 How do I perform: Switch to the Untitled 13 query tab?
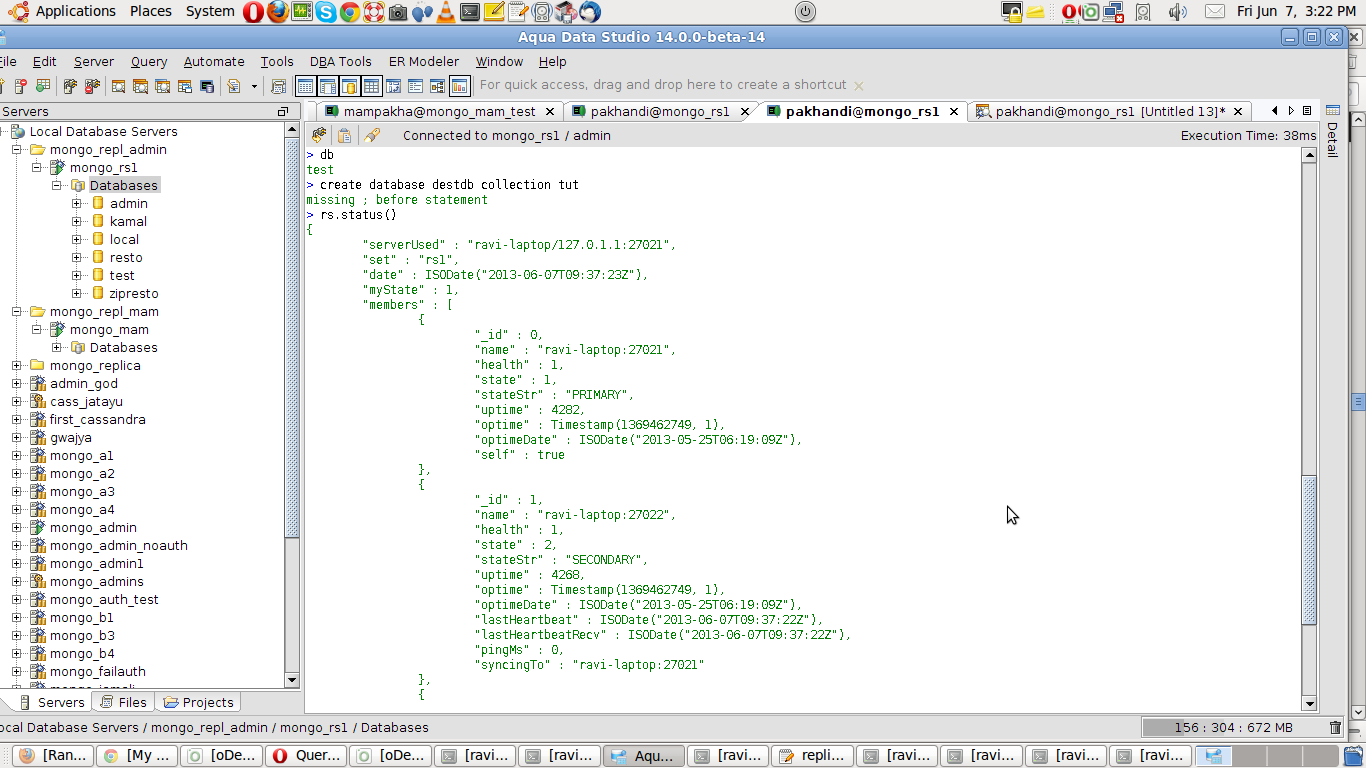click(1110, 112)
